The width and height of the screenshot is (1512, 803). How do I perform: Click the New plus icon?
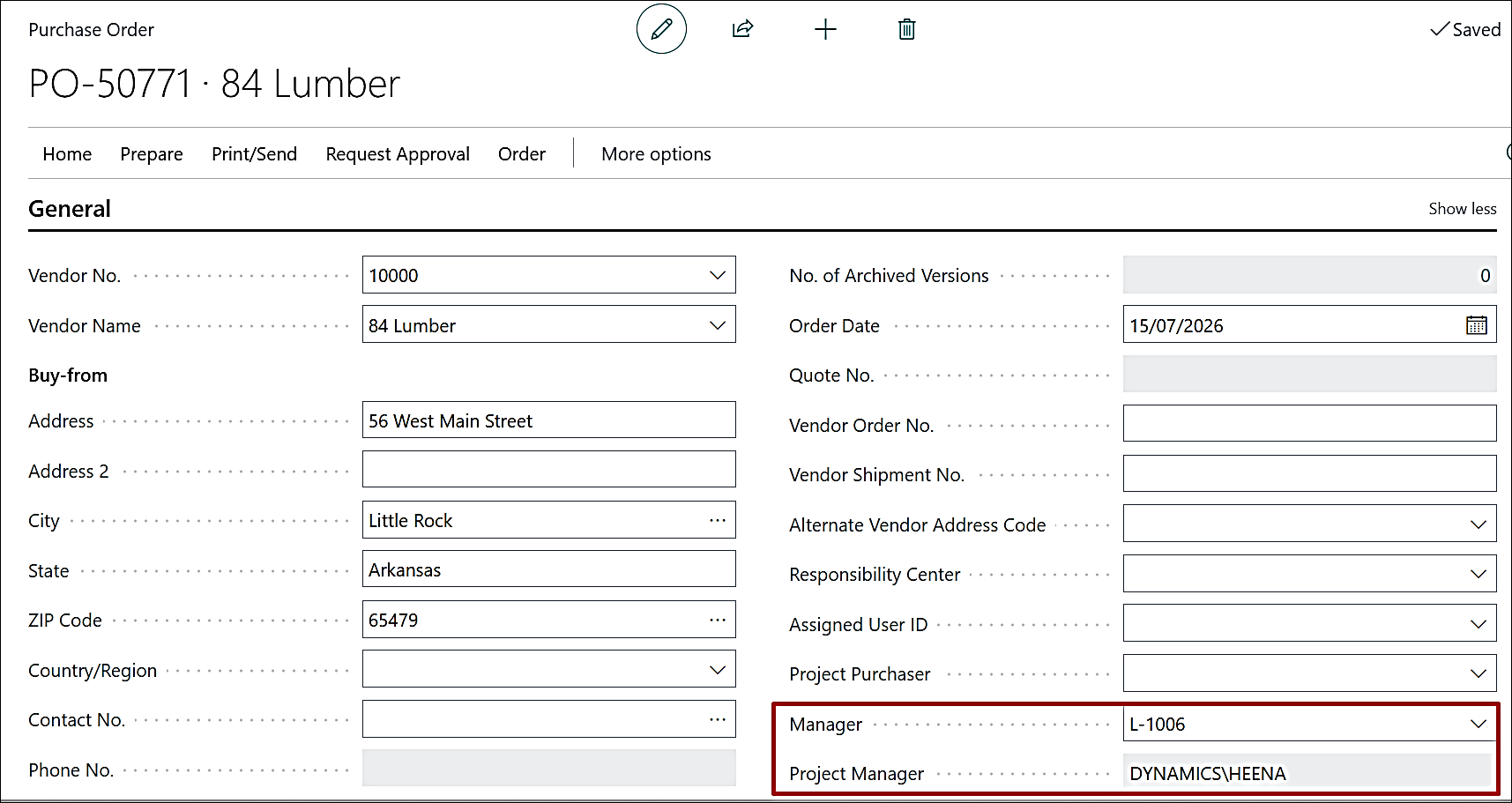pyautogui.click(x=825, y=30)
